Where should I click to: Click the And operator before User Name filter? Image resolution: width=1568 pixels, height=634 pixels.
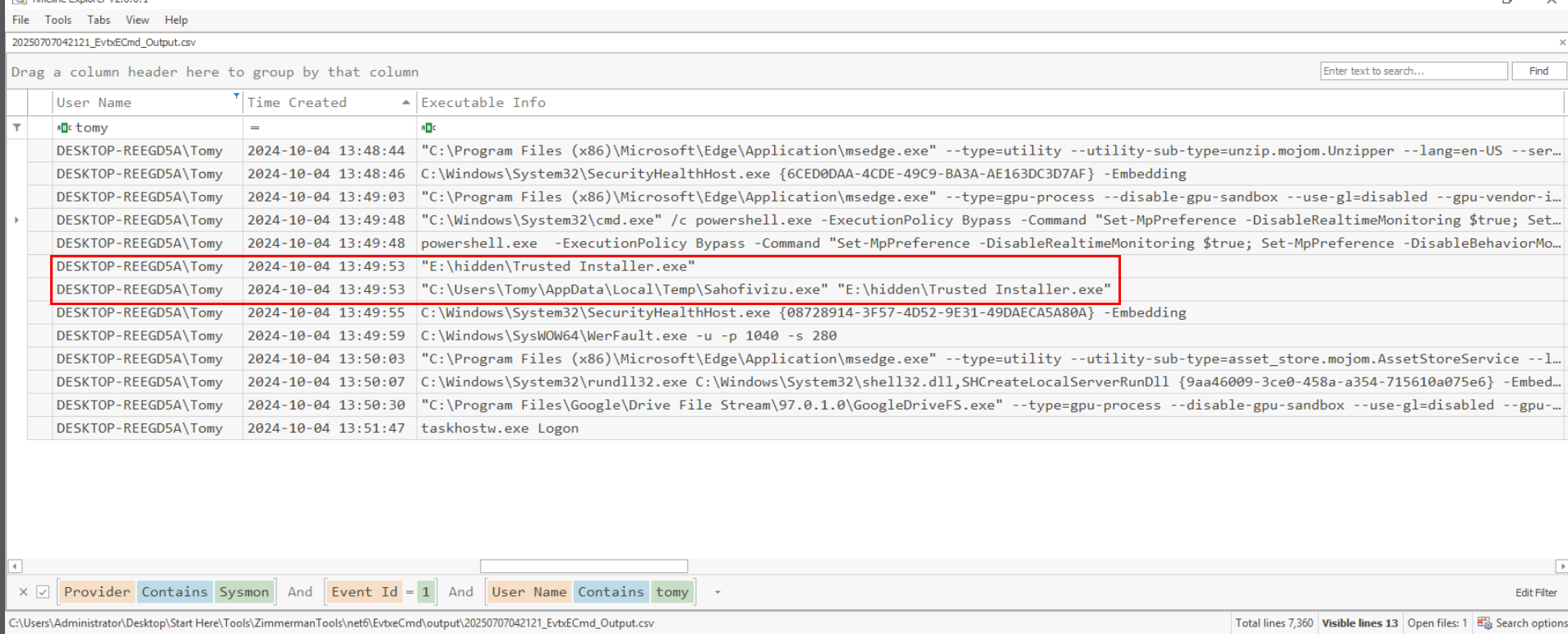(461, 592)
